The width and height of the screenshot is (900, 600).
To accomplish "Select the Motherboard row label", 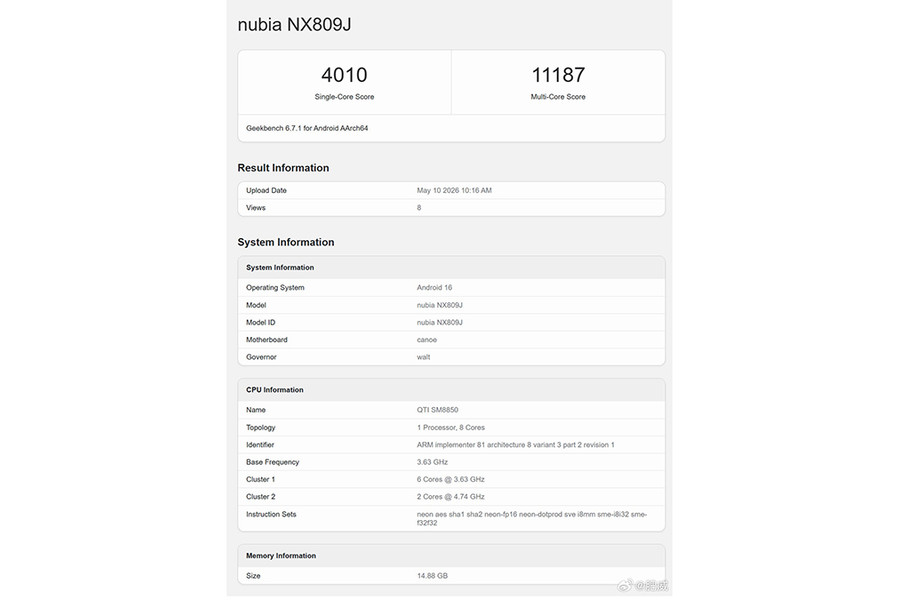I will tap(267, 339).
